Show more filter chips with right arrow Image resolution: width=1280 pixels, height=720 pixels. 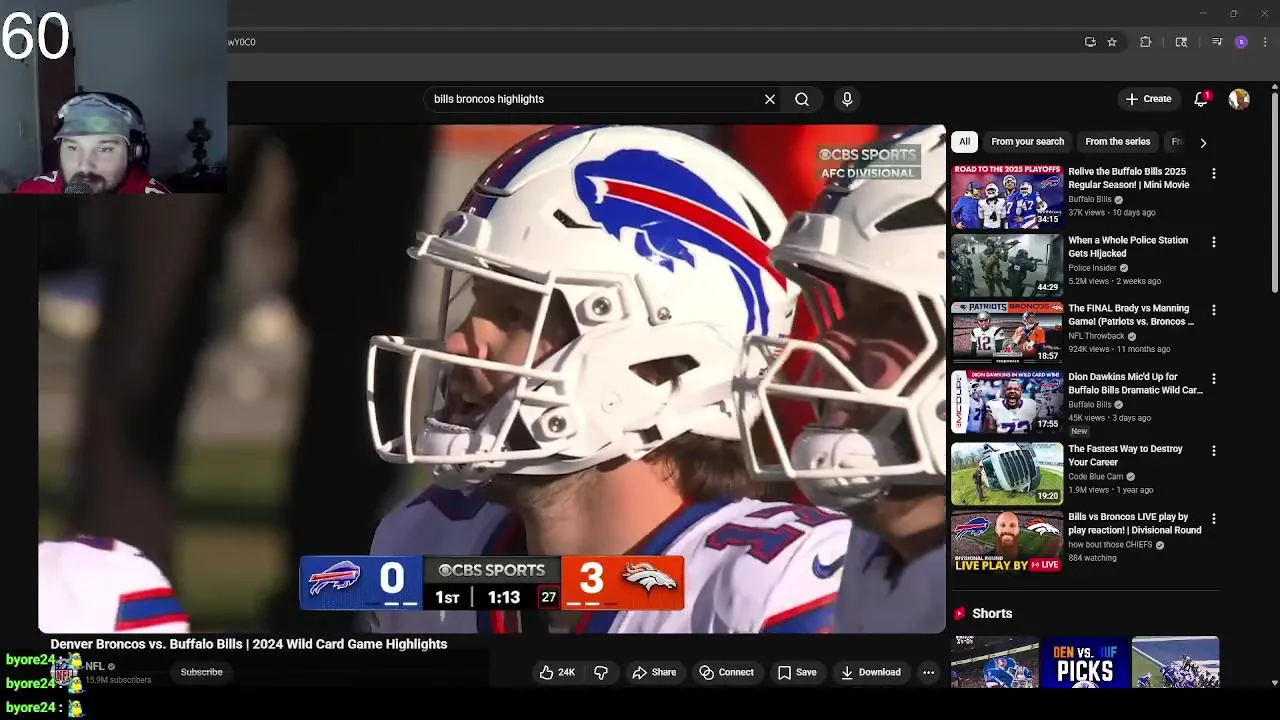pos(1203,142)
